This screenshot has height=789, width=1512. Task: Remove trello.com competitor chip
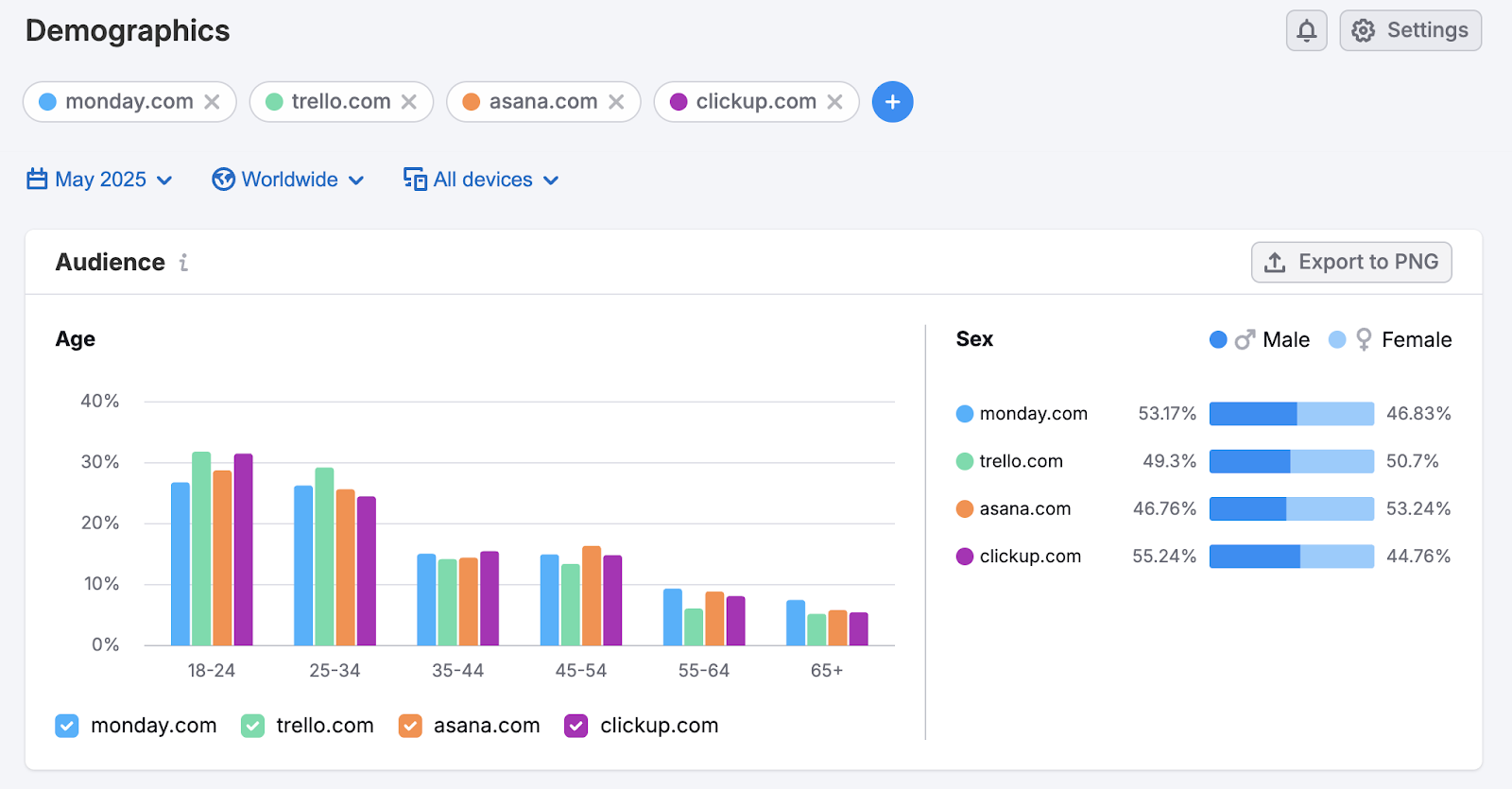(409, 102)
